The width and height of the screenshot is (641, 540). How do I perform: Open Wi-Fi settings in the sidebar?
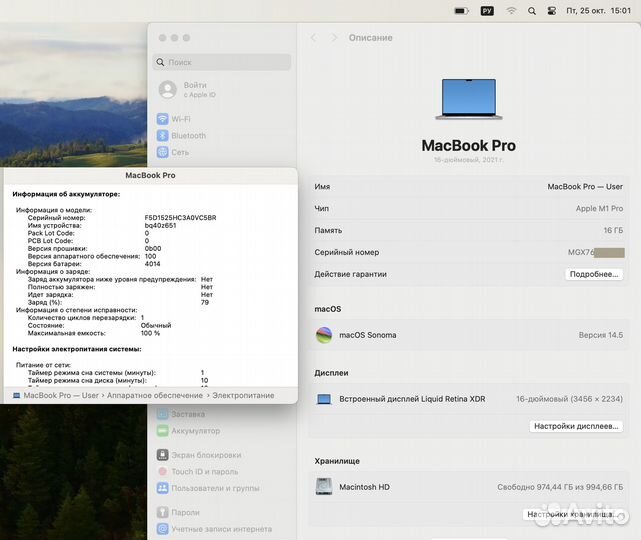(x=180, y=119)
